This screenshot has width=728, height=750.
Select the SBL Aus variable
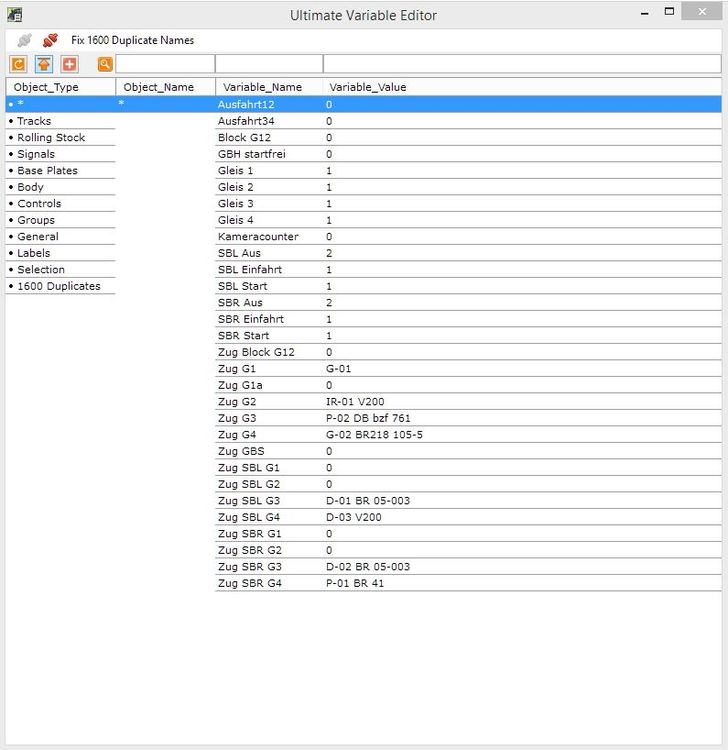coord(239,253)
